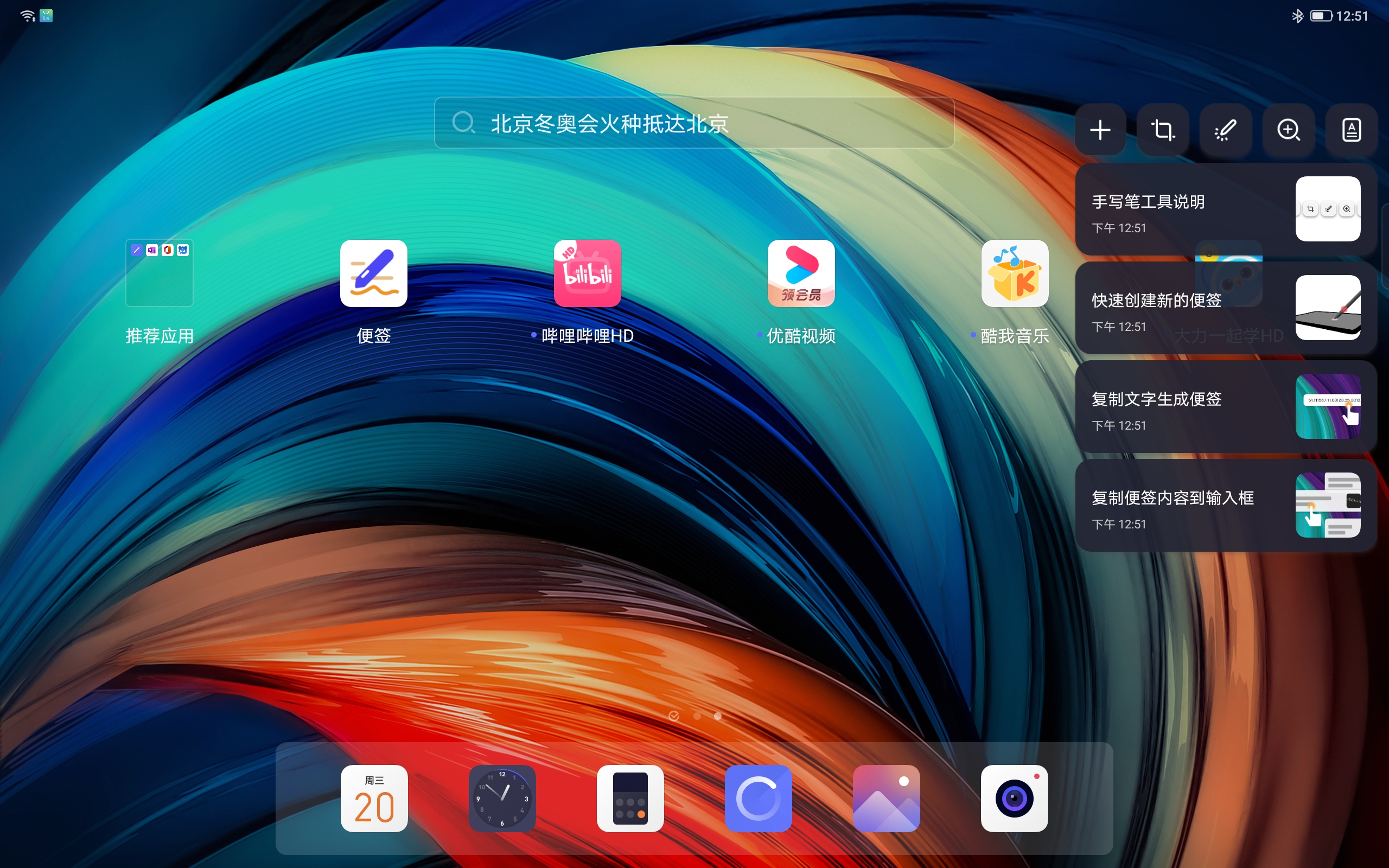Tap the plus icon to create new note
Screen dimensions: 1389x868
pyautogui.click(x=1100, y=130)
